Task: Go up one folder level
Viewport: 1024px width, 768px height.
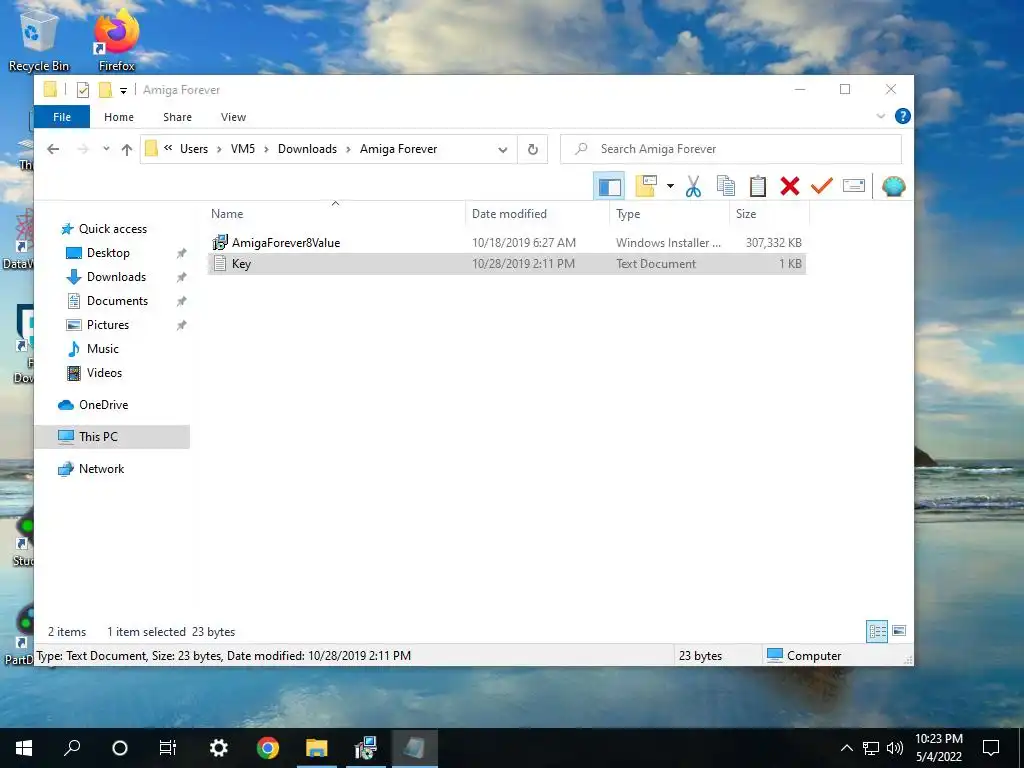Action: point(127,149)
